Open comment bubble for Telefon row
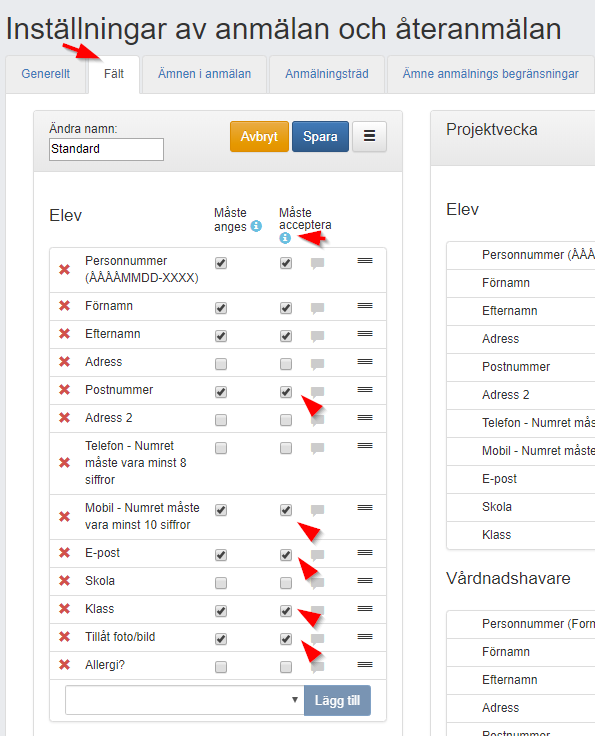This screenshot has height=736, width=595. click(318, 448)
